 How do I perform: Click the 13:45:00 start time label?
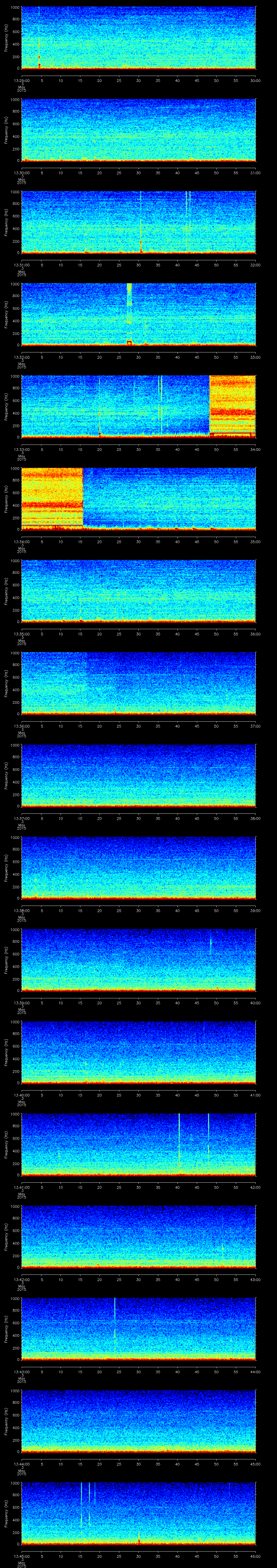click(21, 1556)
